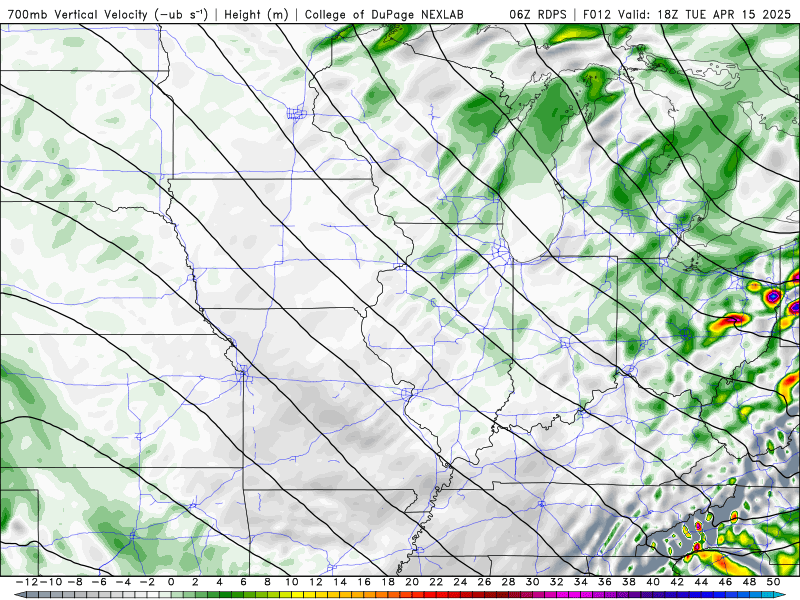Click the '18' color scale label
The image size is (800, 600).
point(388,582)
